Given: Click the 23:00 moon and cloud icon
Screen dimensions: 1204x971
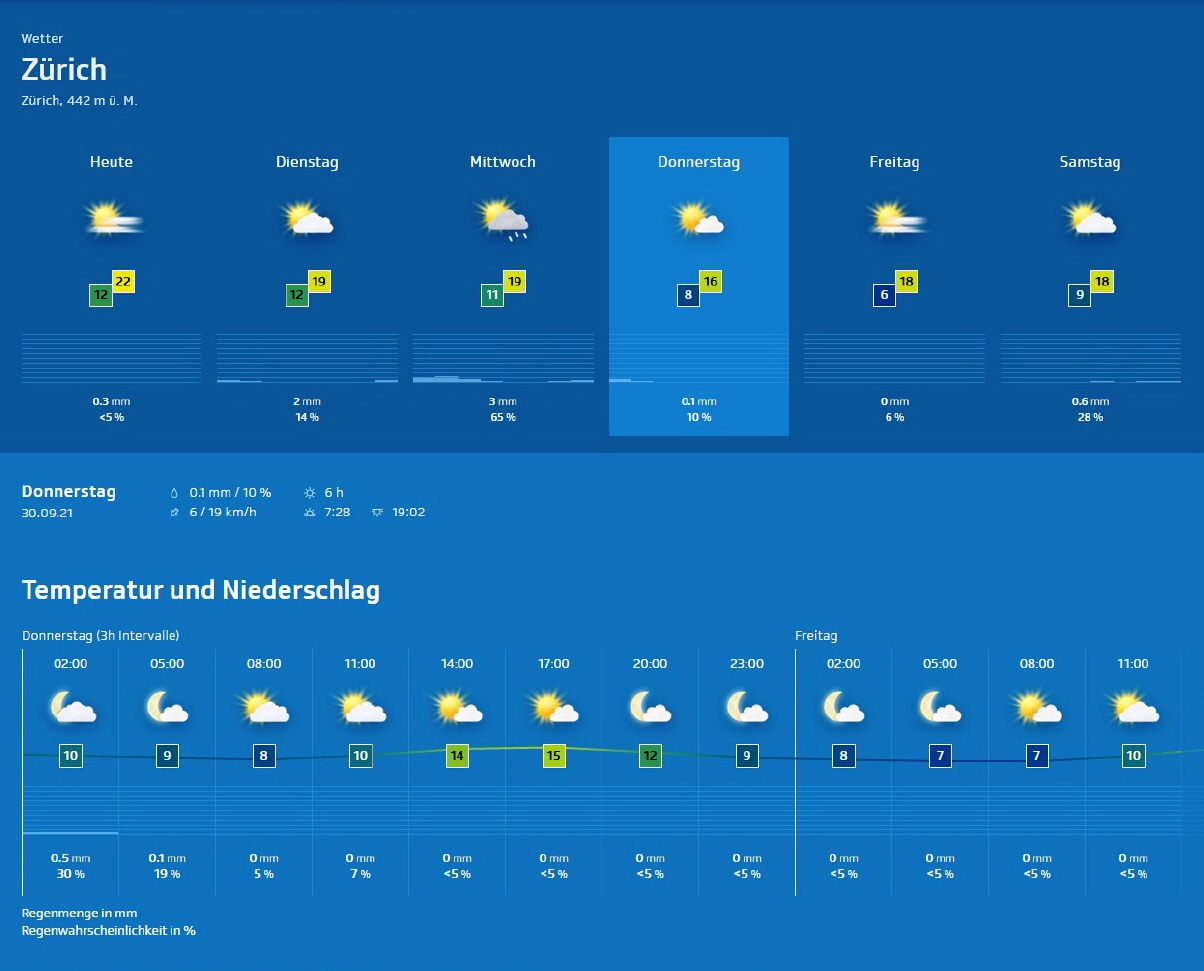Looking at the screenshot, I should coord(747,707).
